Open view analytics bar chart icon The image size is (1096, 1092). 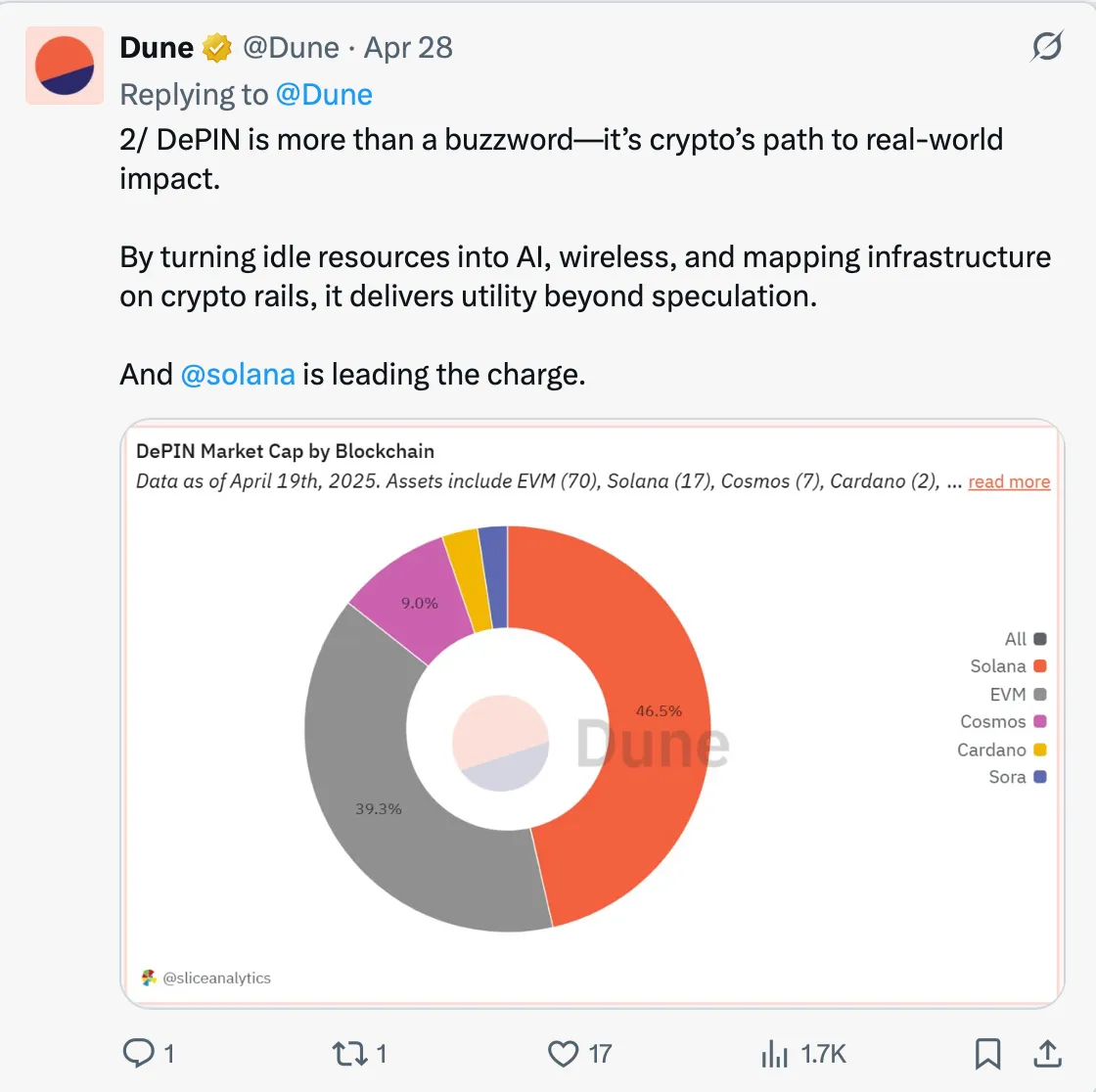click(x=774, y=1053)
